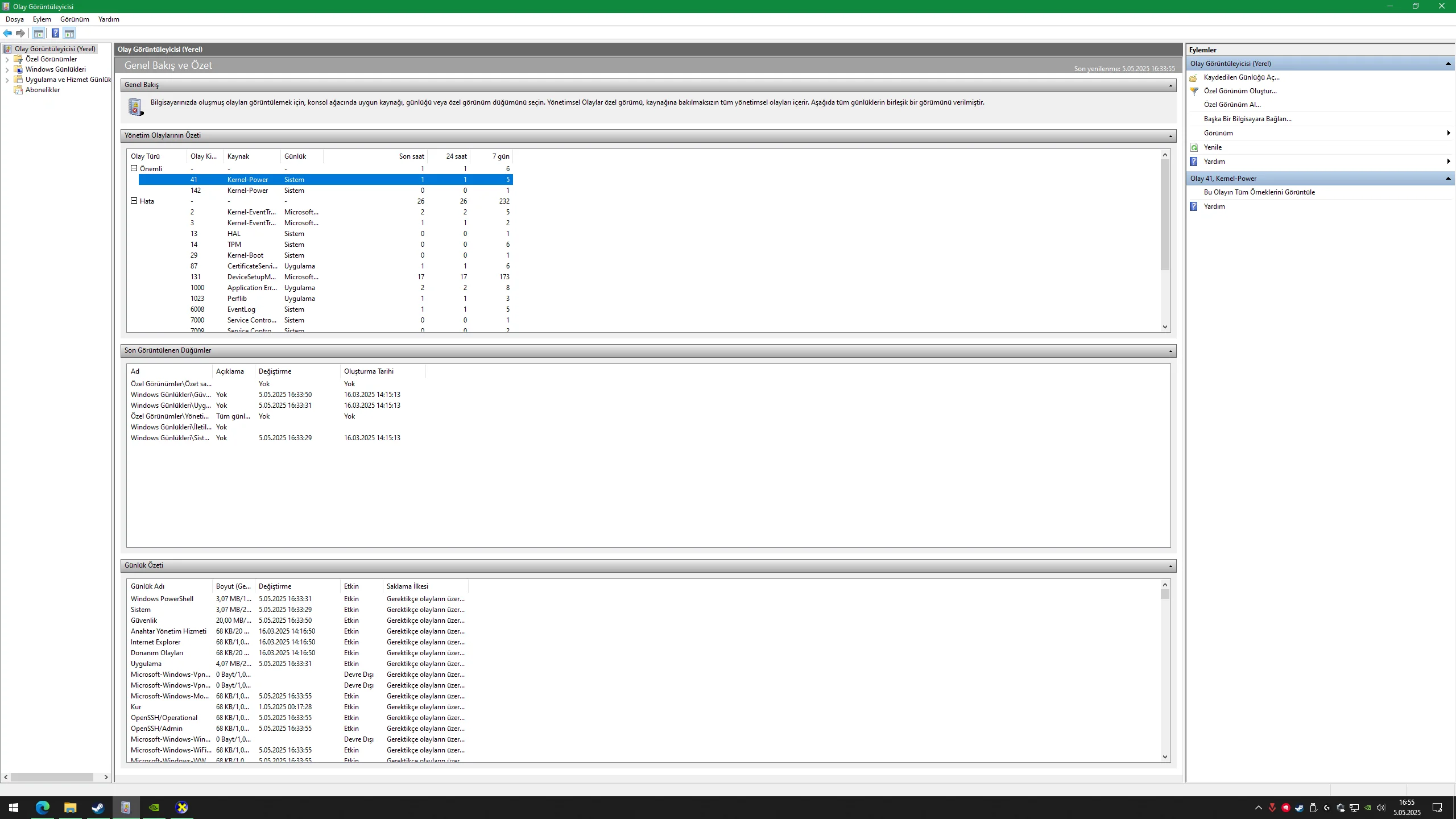The width and height of the screenshot is (1456, 819).
Task: Click the Olay Türü column header
Action: (157, 156)
